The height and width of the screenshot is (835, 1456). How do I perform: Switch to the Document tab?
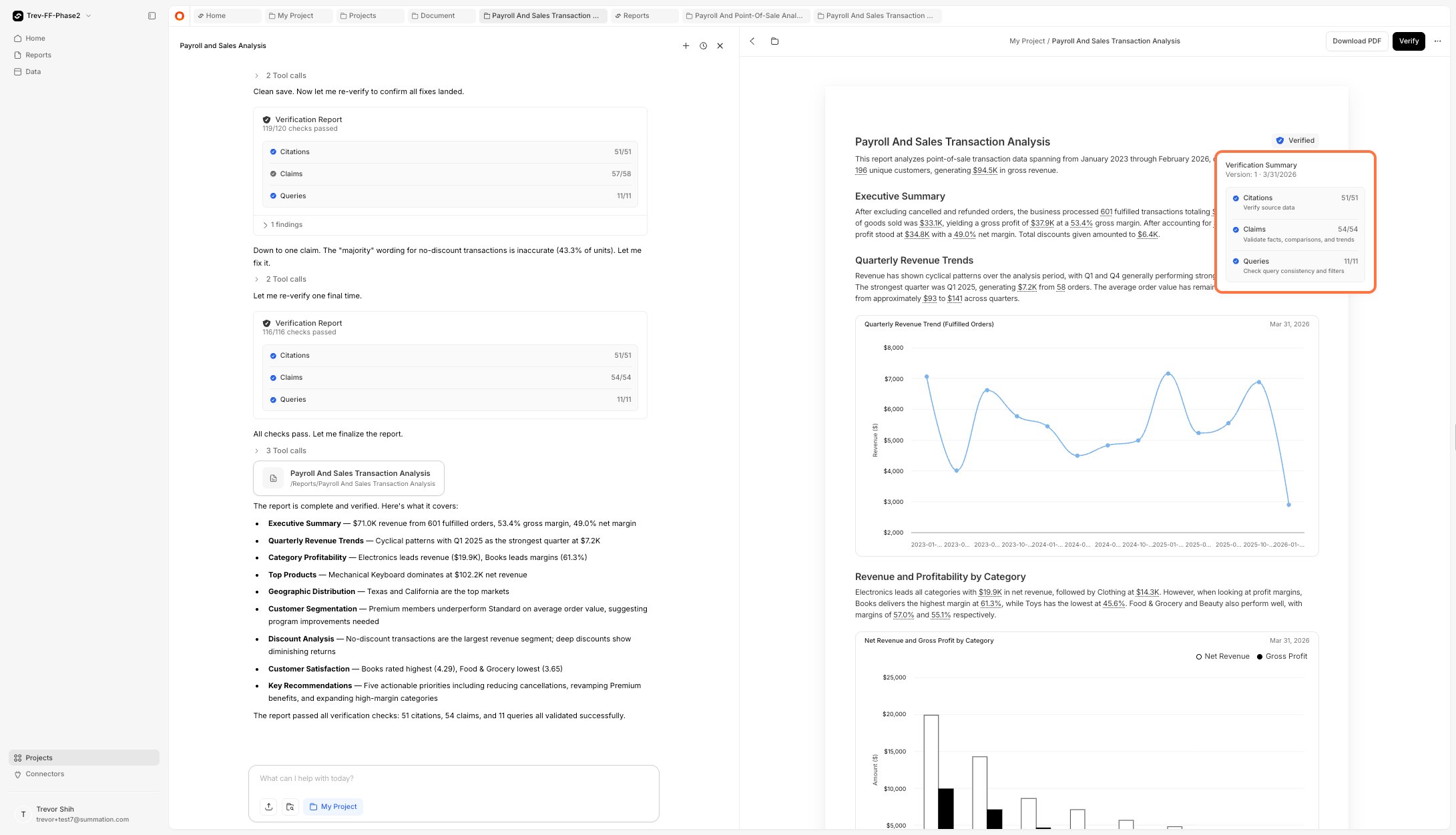441,15
